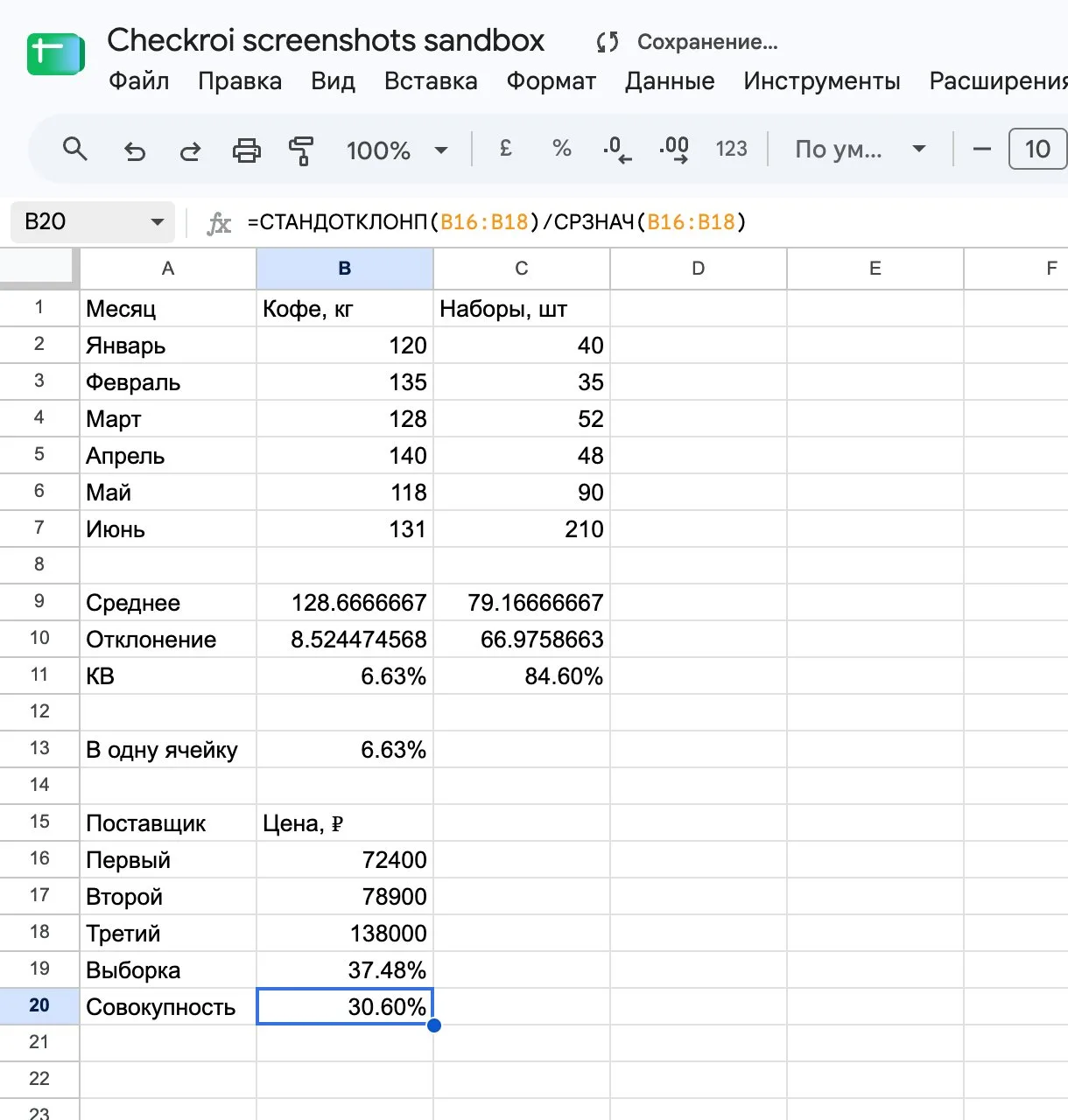Click the cell 'Цена, ₽'
1068x1120 pixels.
tap(345, 822)
